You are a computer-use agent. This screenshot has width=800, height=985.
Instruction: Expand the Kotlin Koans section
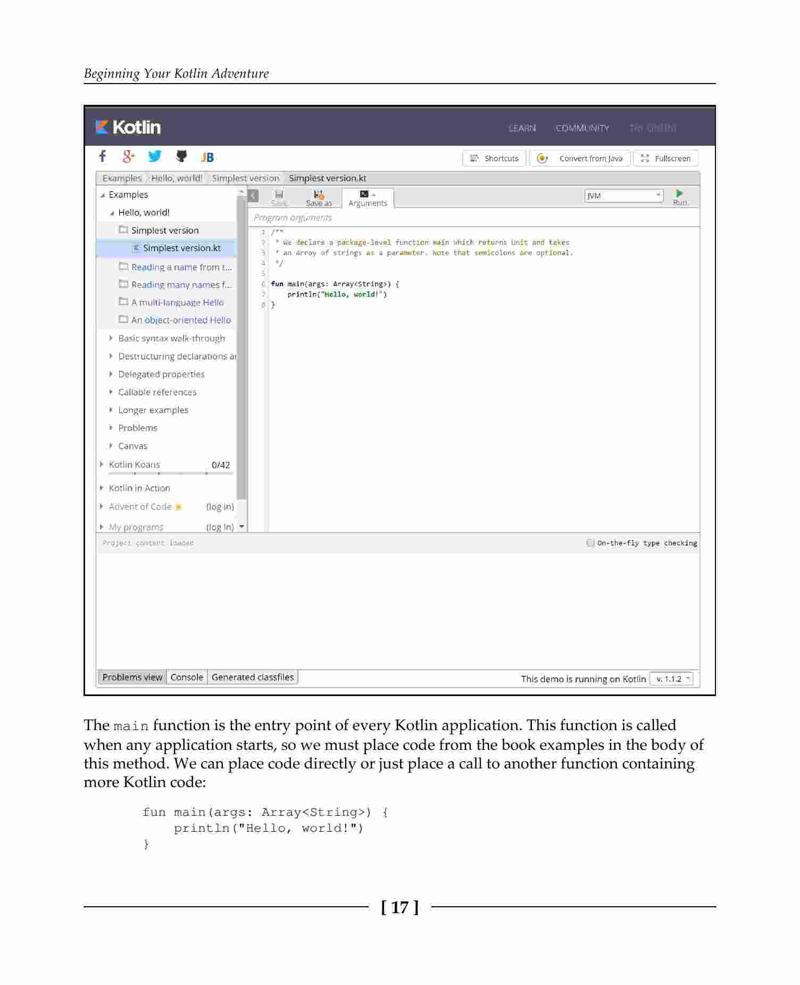[102, 464]
